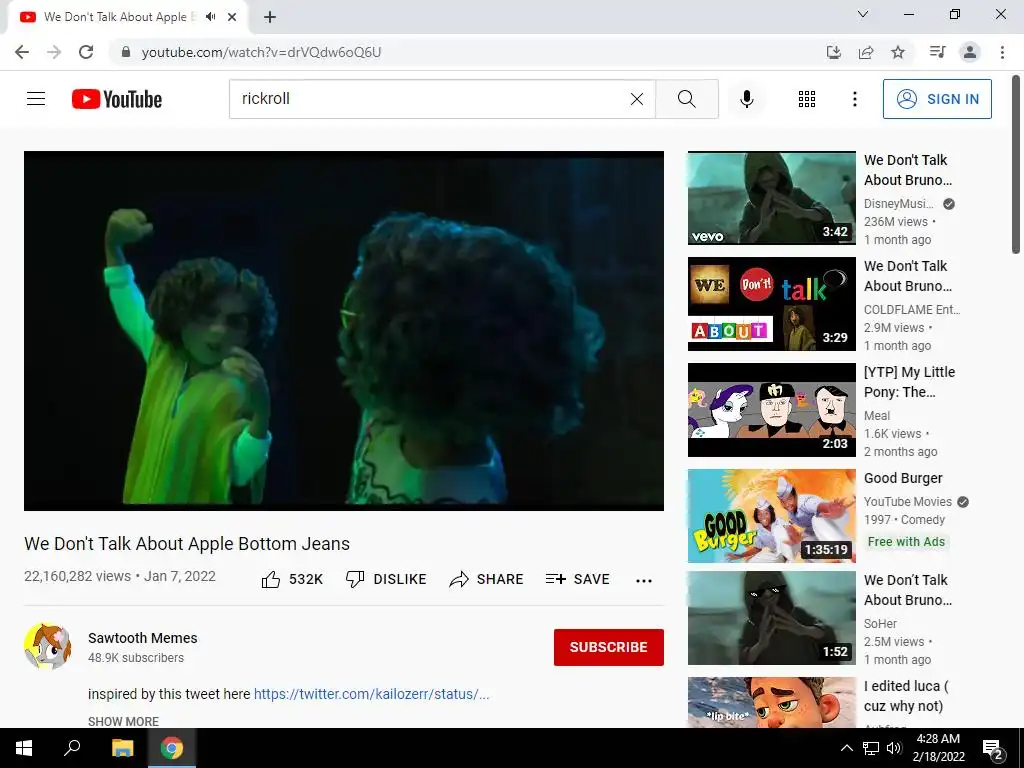The height and width of the screenshot is (768, 1024).
Task: Open File Explorer from taskbar
Action: tap(122, 748)
